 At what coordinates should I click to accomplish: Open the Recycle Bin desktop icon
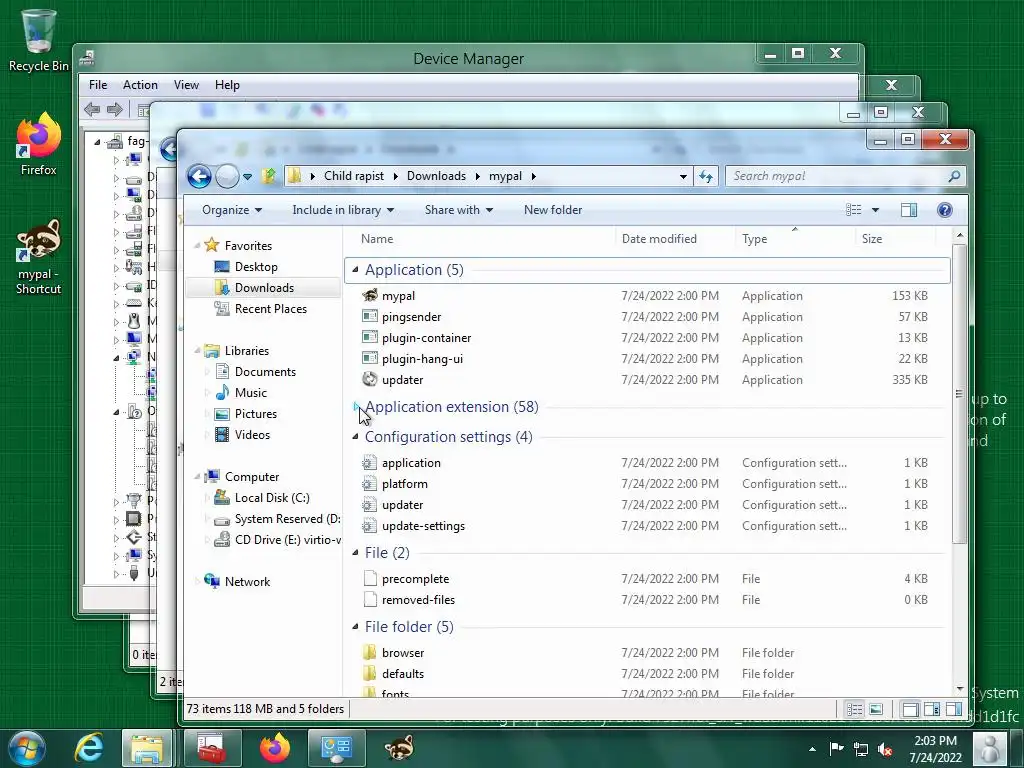pyautogui.click(x=39, y=40)
